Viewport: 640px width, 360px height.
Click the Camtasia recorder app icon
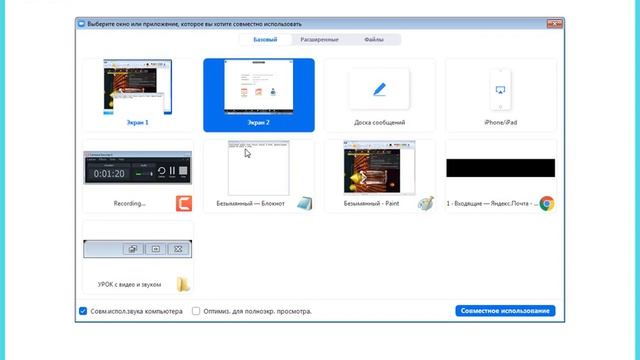[x=184, y=203]
